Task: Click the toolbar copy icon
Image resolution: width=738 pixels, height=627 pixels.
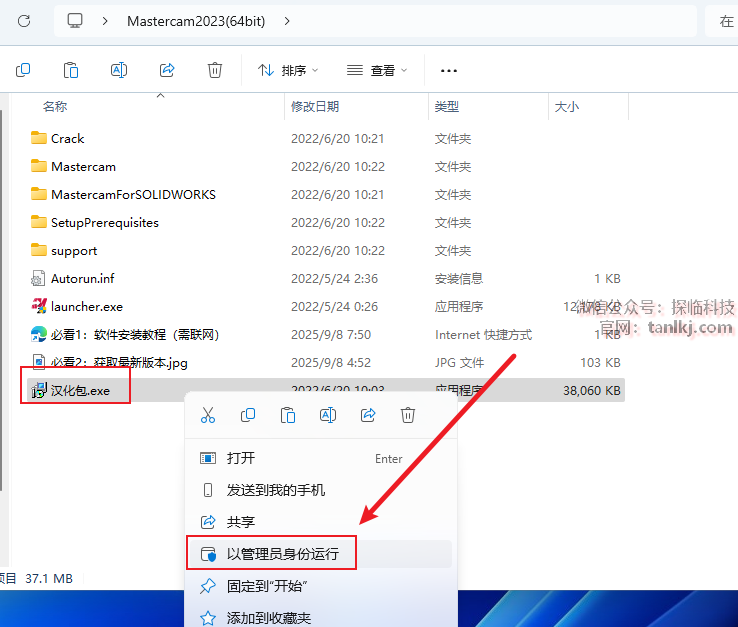Action: click(x=23, y=70)
